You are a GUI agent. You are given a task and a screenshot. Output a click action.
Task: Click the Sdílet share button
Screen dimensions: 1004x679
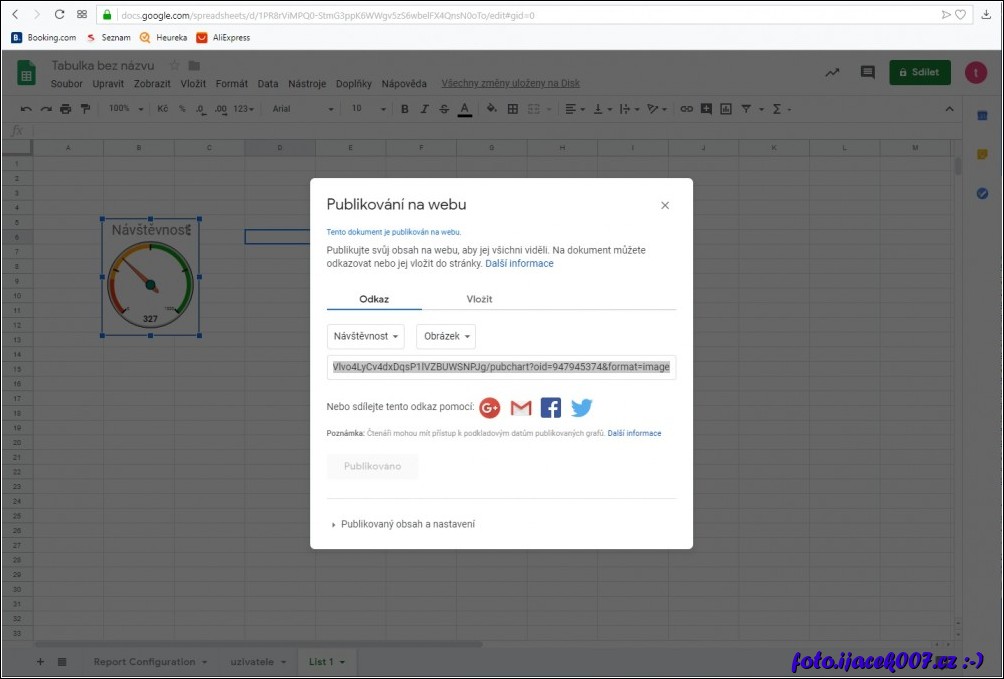919,73
